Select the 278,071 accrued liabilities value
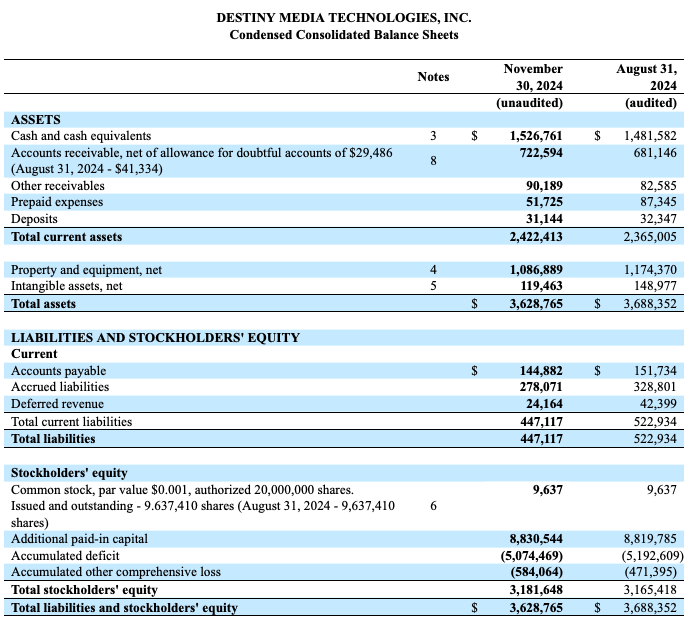 [x=541, y=387]
